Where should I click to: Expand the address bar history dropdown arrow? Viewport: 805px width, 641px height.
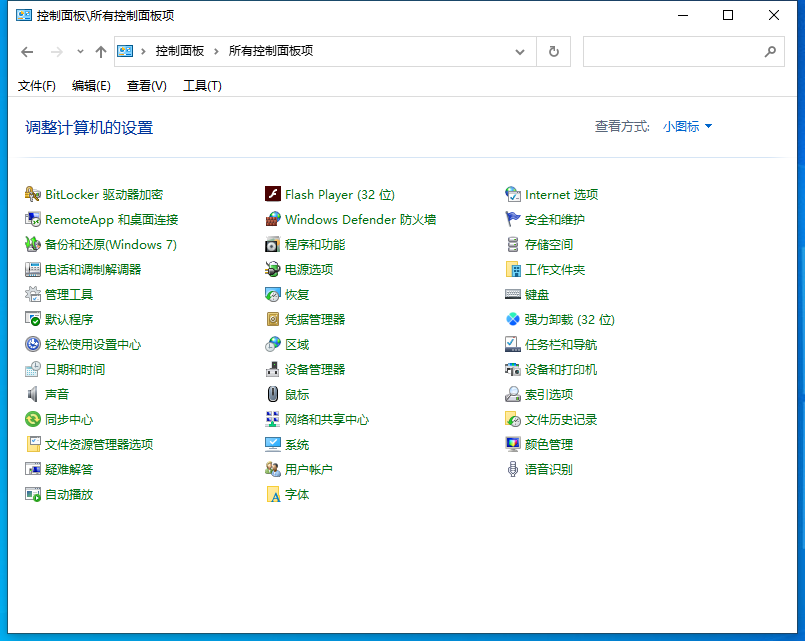point(520,52)
